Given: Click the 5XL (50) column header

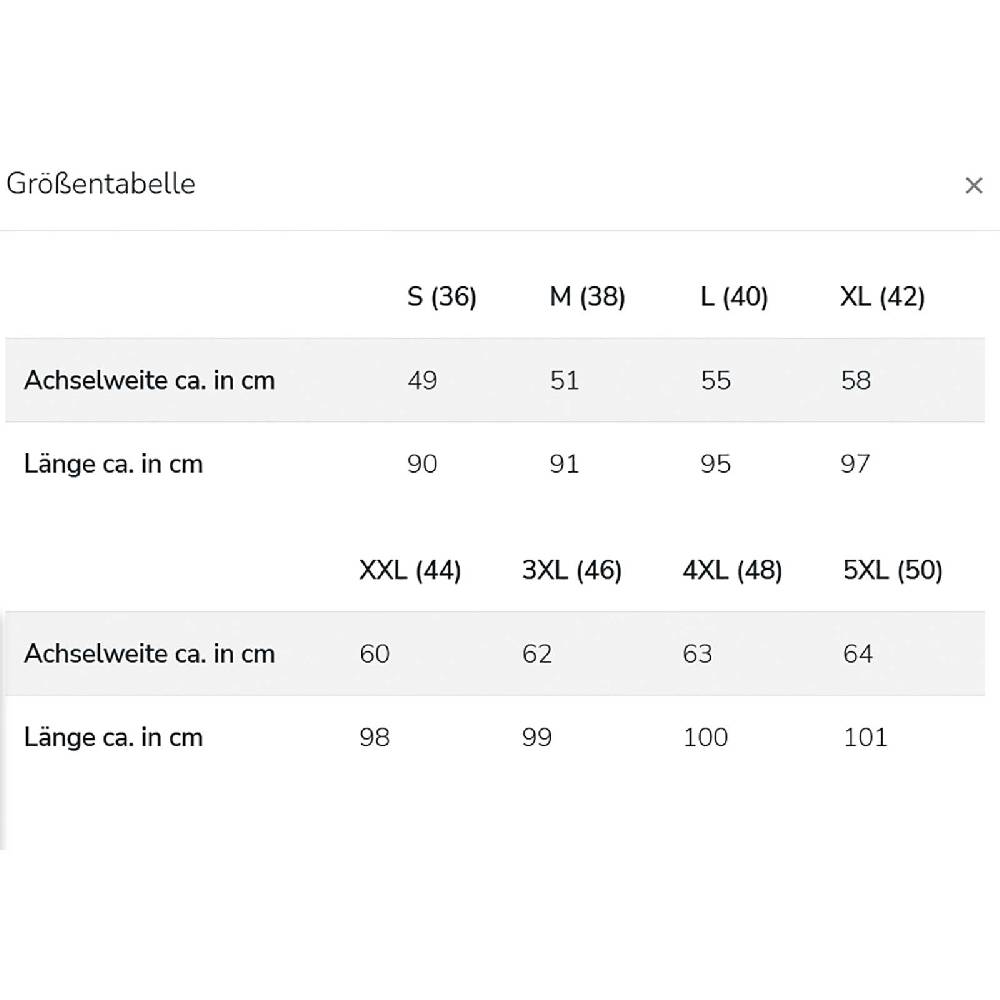Looking at the screenshot, I should (x=893, y=571).
